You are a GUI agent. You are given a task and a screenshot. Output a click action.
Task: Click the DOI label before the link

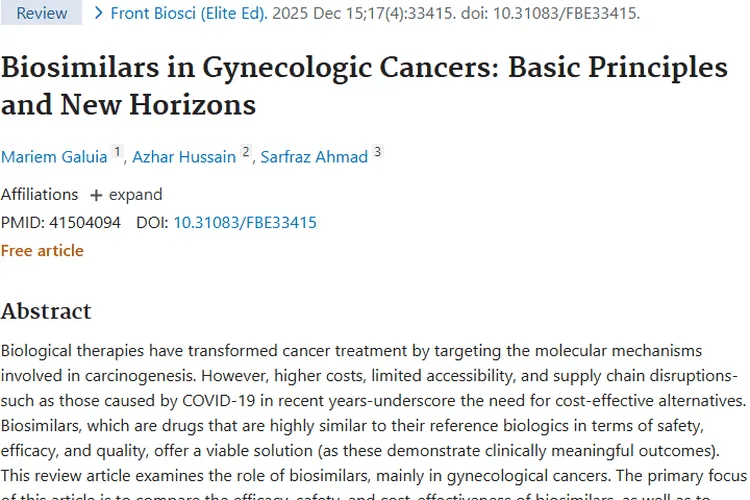[x=151, y=223]
